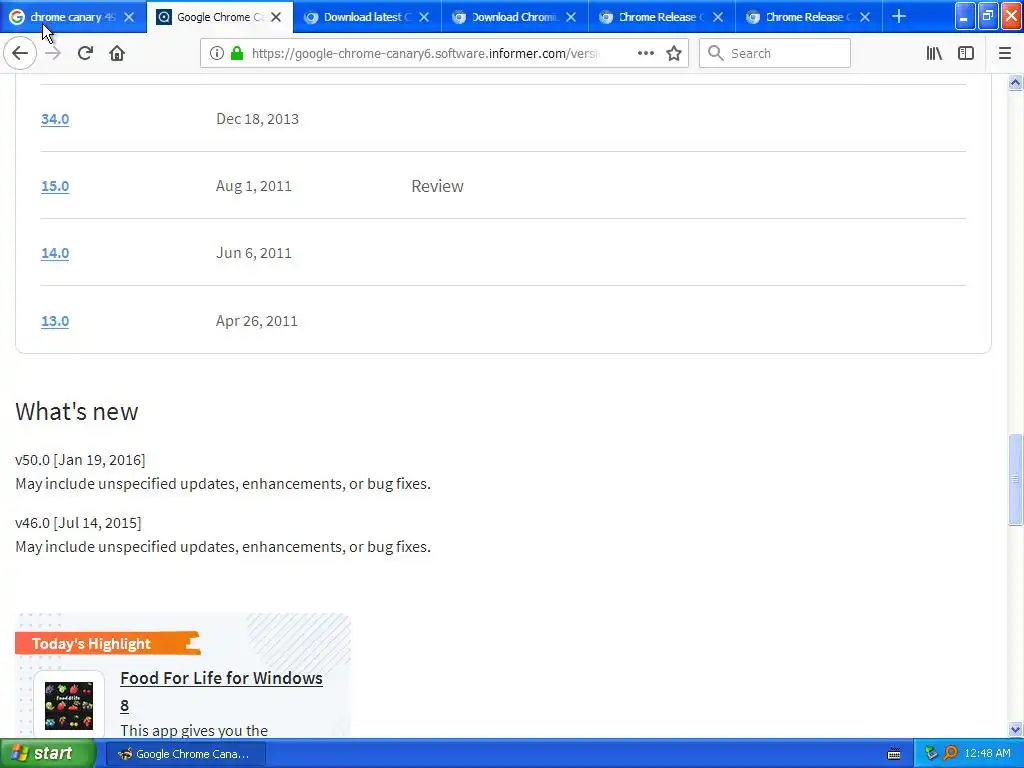The image size is (1024, 768).
Task: Reload the current page
Action: click(x=85, y=53)
